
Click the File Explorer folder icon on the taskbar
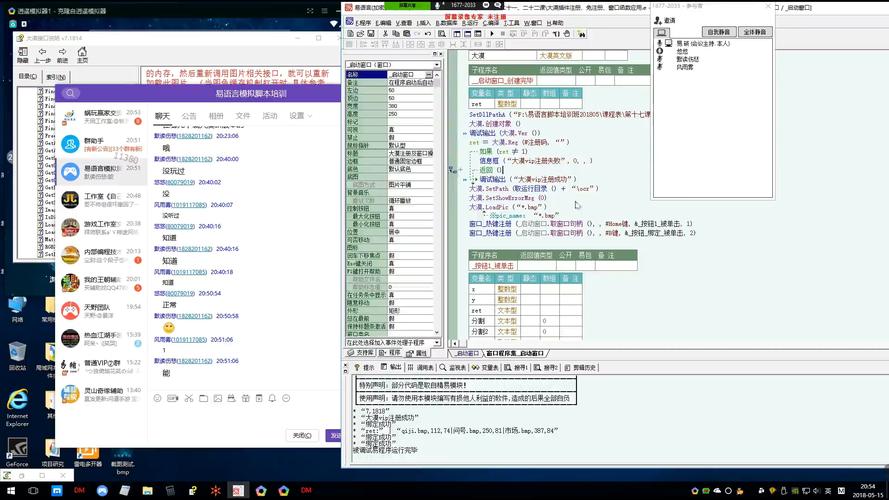(147, 490)
